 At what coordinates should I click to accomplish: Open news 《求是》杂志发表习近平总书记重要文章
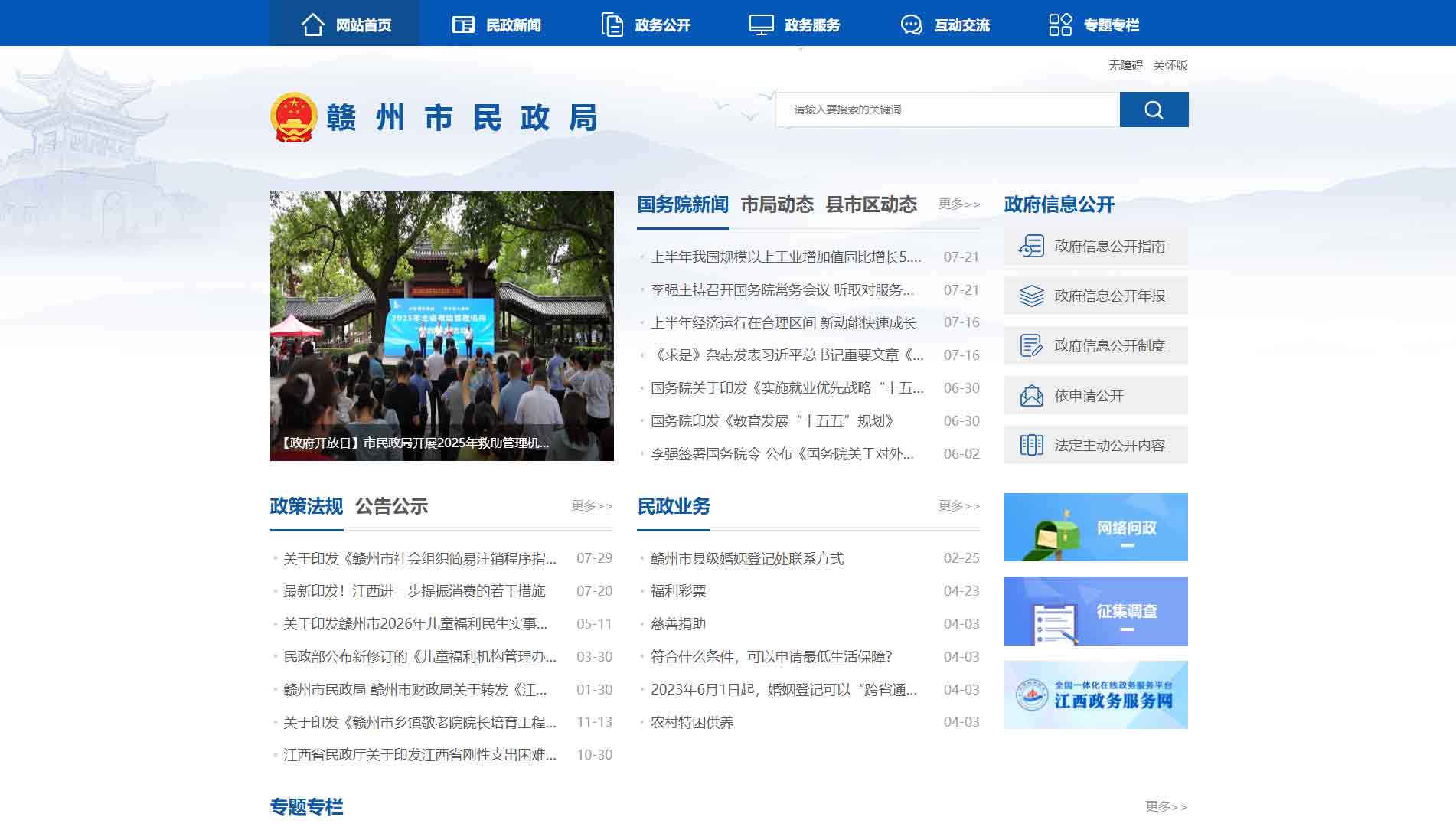(787, 355)
